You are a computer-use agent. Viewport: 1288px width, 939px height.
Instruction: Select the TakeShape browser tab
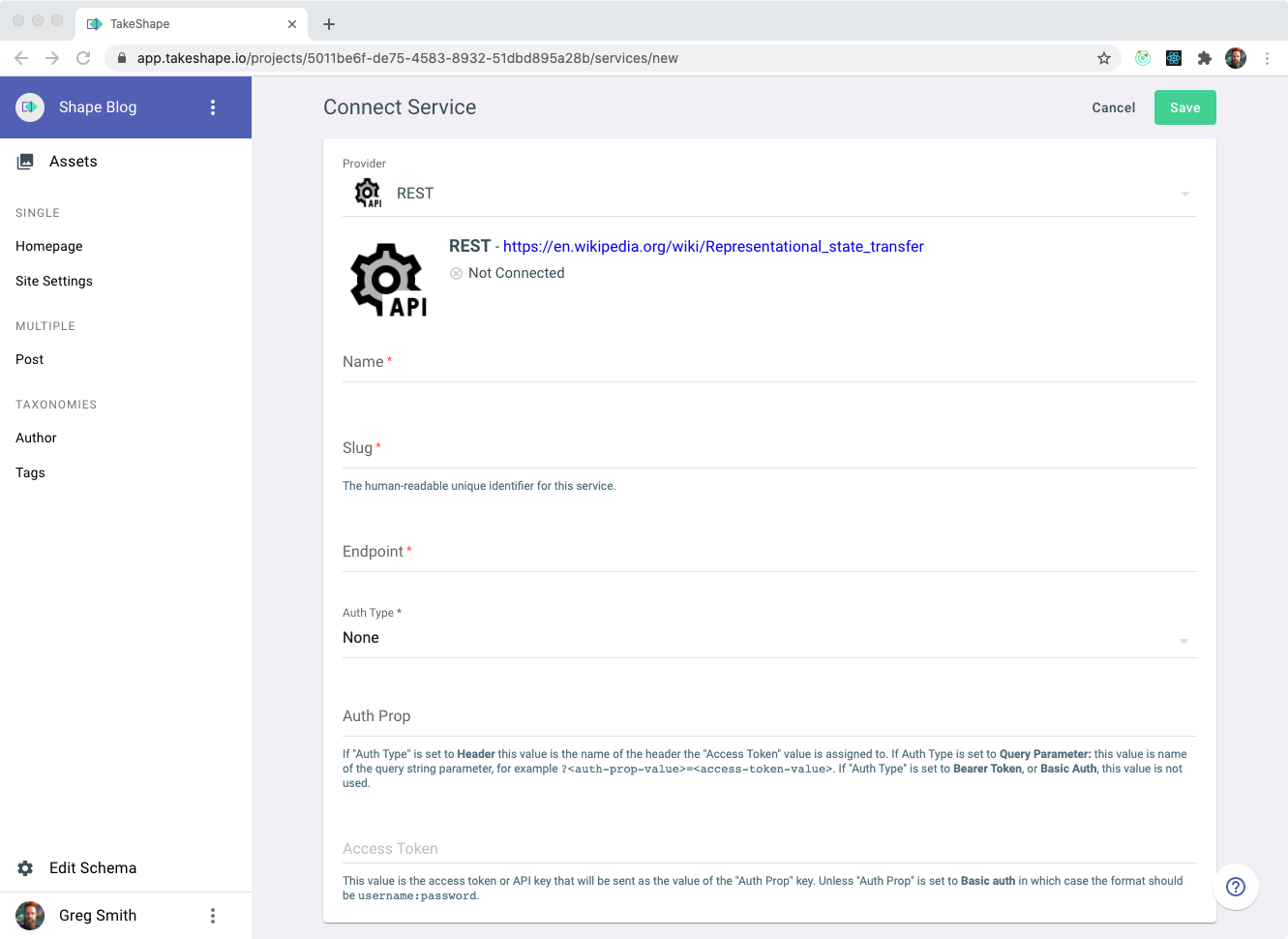pos(192,24)
